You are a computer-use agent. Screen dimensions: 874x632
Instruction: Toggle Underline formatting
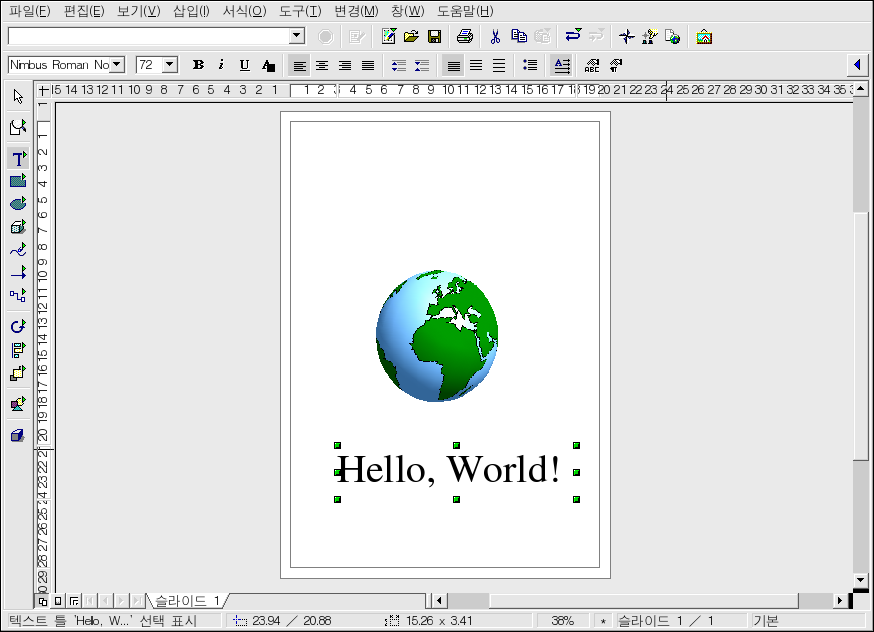click(x=244, y=65)
